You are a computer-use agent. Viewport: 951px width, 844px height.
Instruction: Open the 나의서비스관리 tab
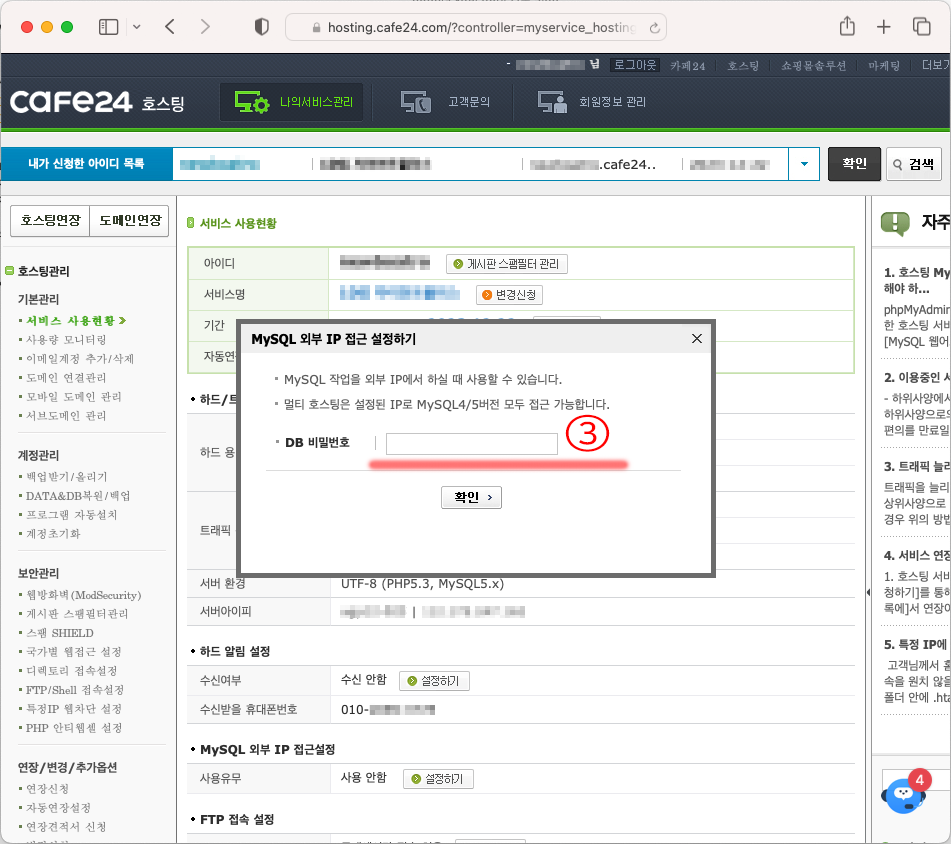point(292,102)
